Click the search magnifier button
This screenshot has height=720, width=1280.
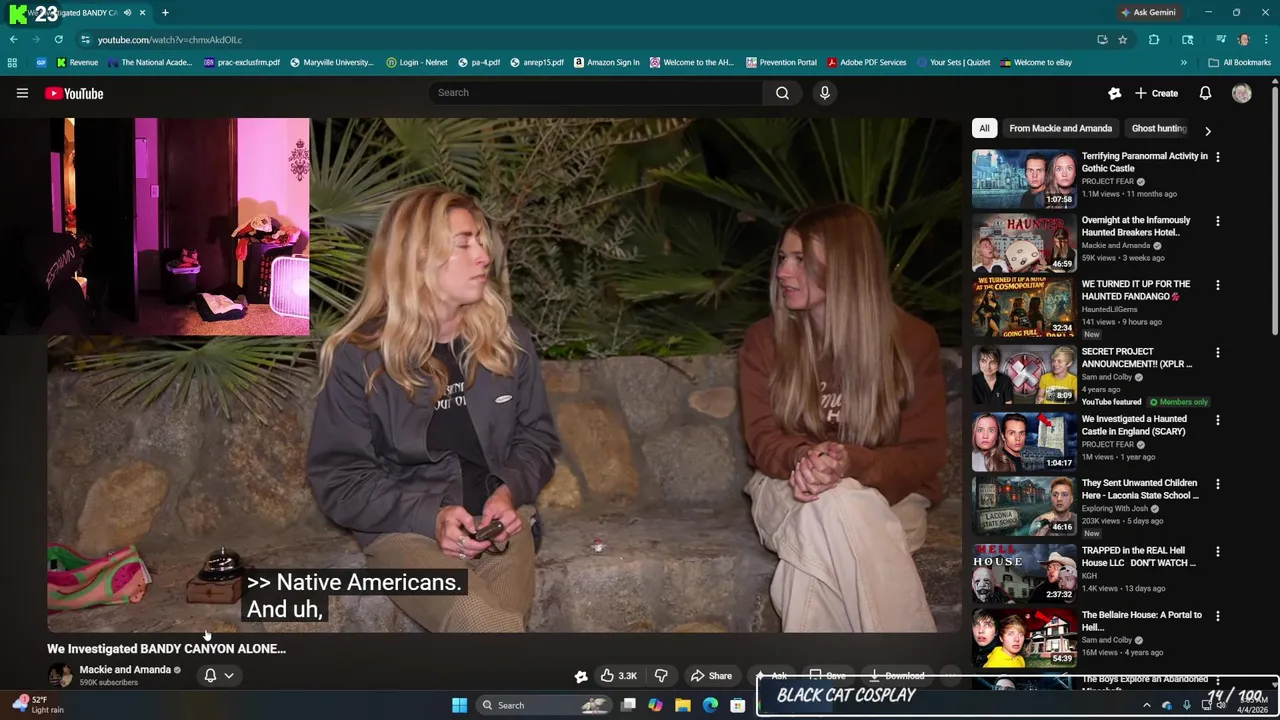point(782,93)
